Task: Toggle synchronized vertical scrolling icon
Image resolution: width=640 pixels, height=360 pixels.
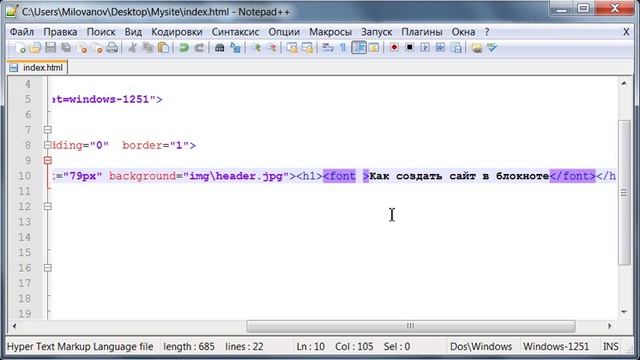Action: [x=292, y=48]
